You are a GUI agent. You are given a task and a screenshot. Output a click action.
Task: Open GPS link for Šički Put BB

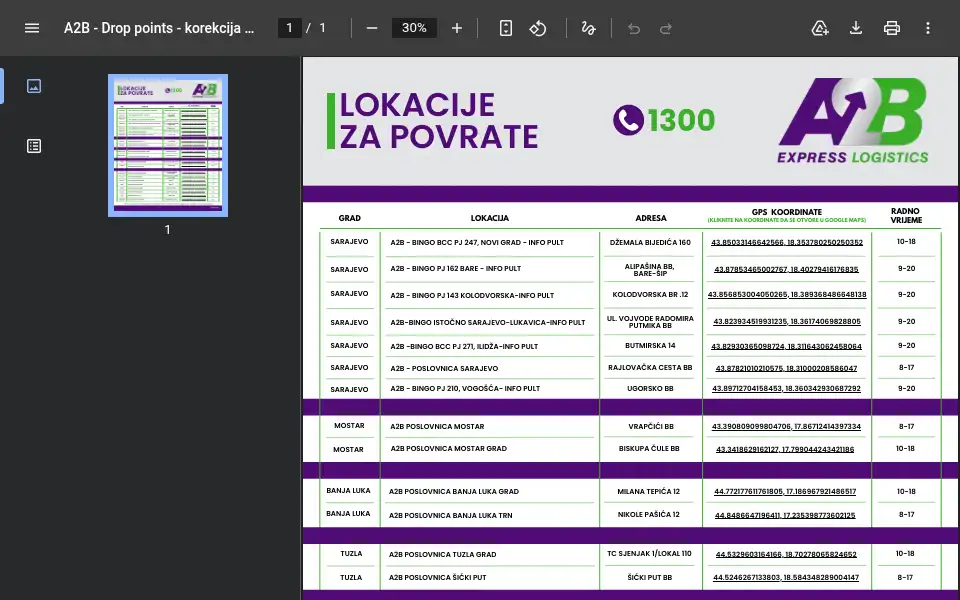[786, 578]
